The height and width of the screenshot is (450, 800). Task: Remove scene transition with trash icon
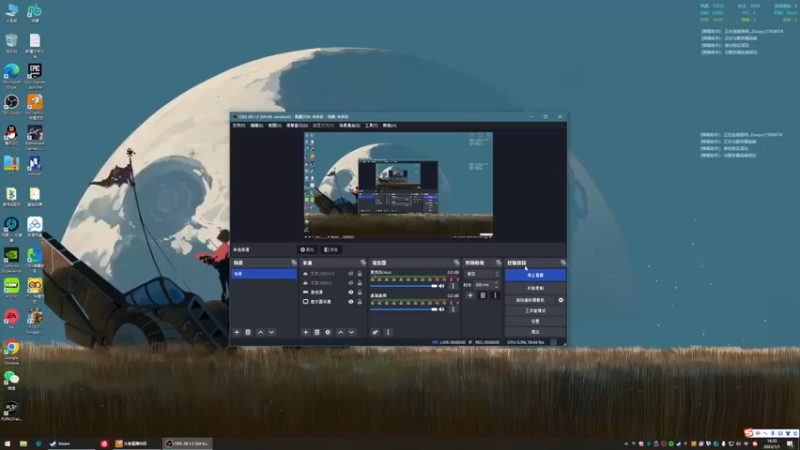(x=483, y=295)
